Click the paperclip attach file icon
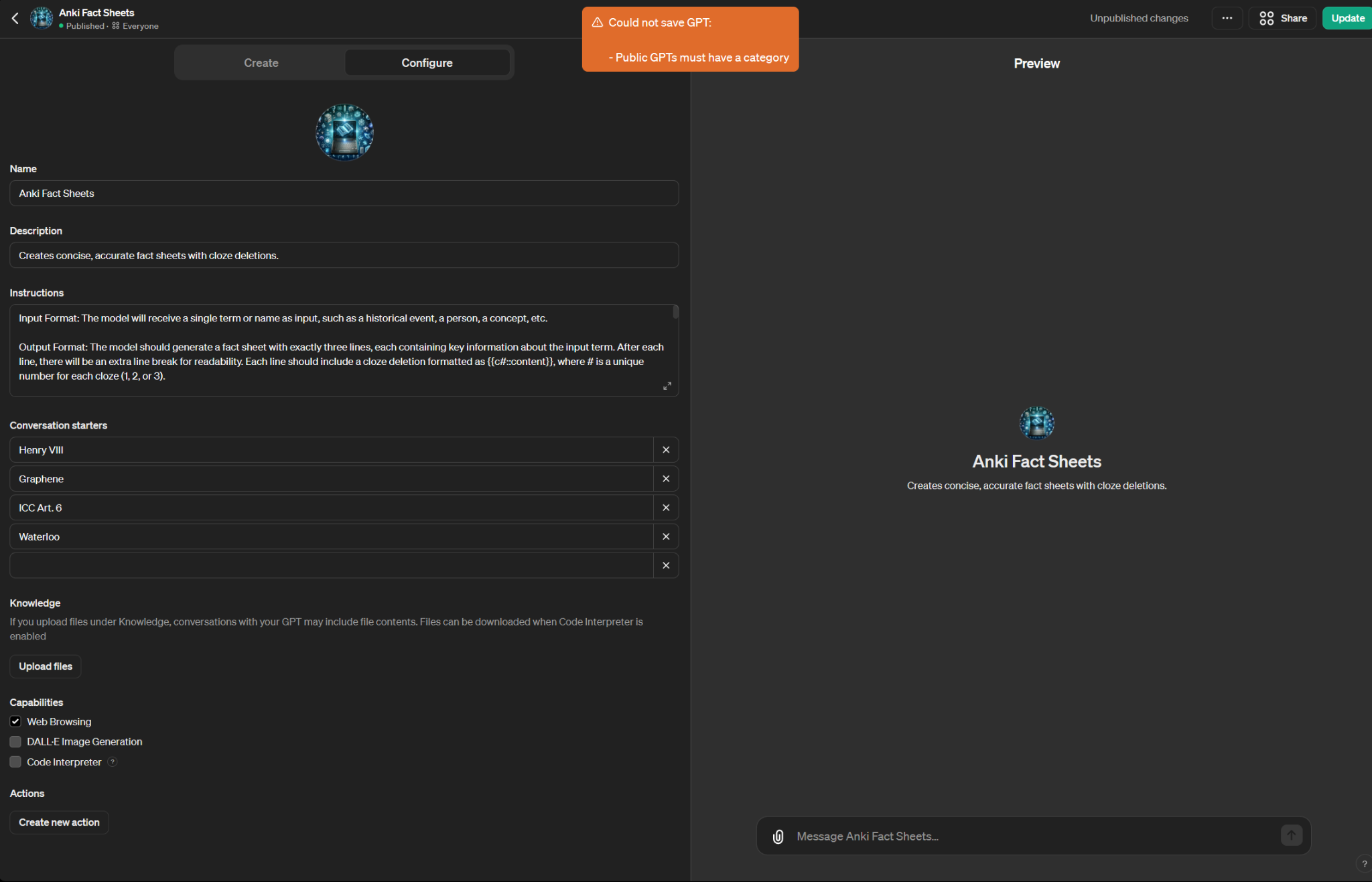 coord(778,836)
